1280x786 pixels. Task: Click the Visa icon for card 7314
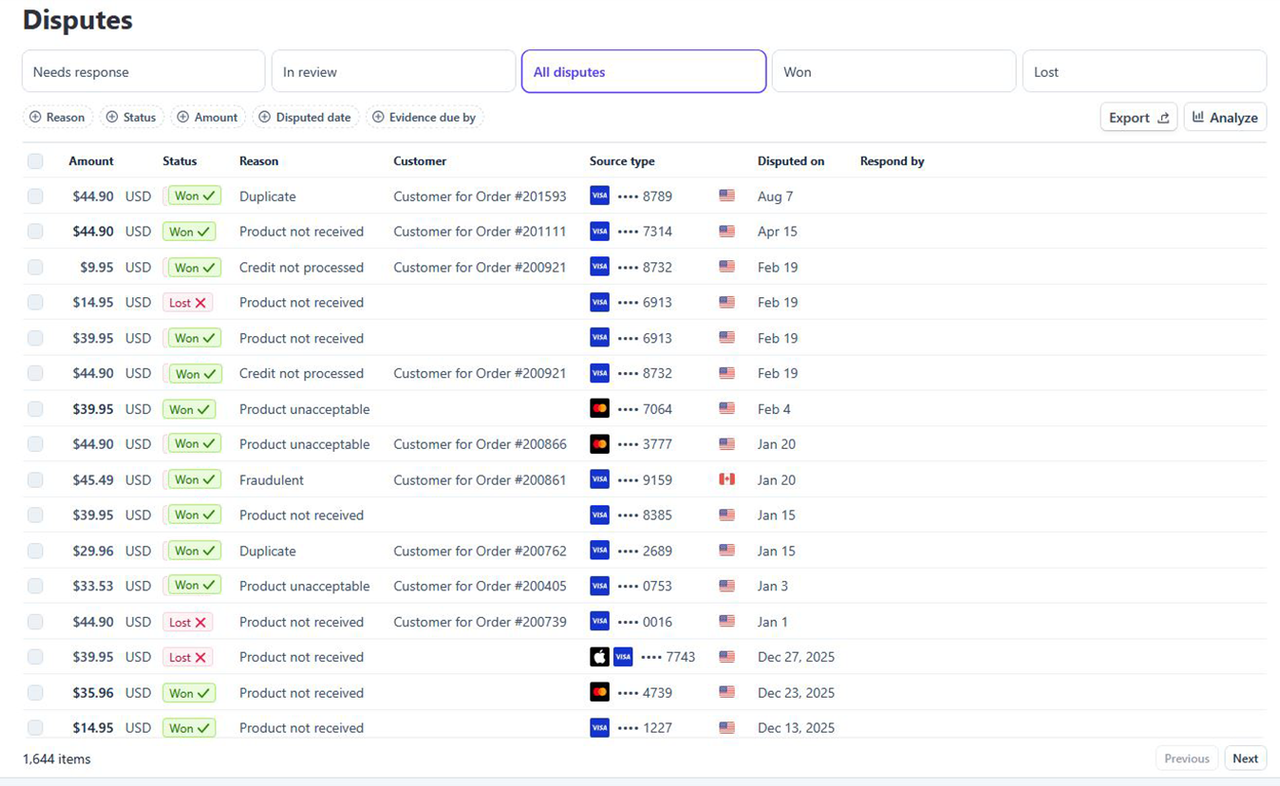tap(599, 231)
